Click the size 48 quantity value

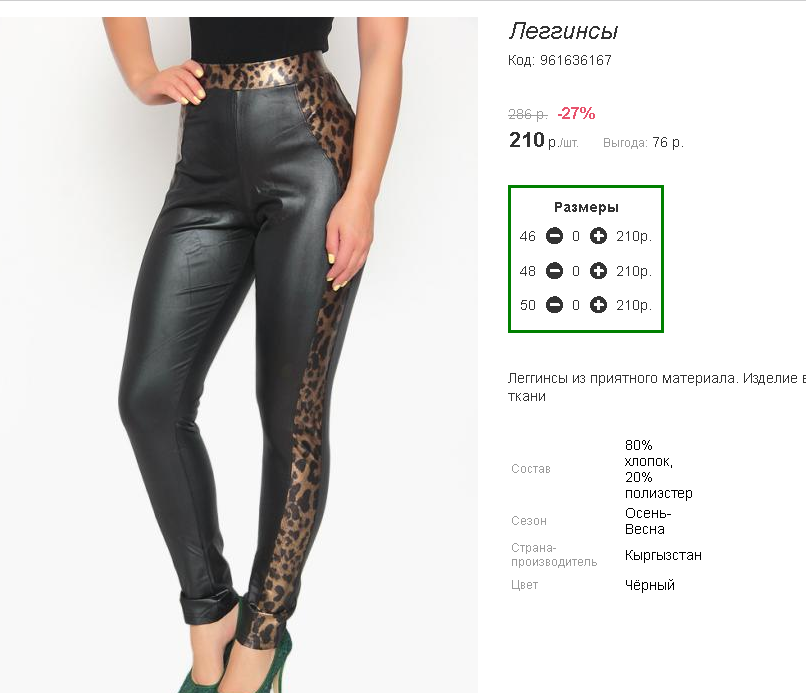coord(576,271)
